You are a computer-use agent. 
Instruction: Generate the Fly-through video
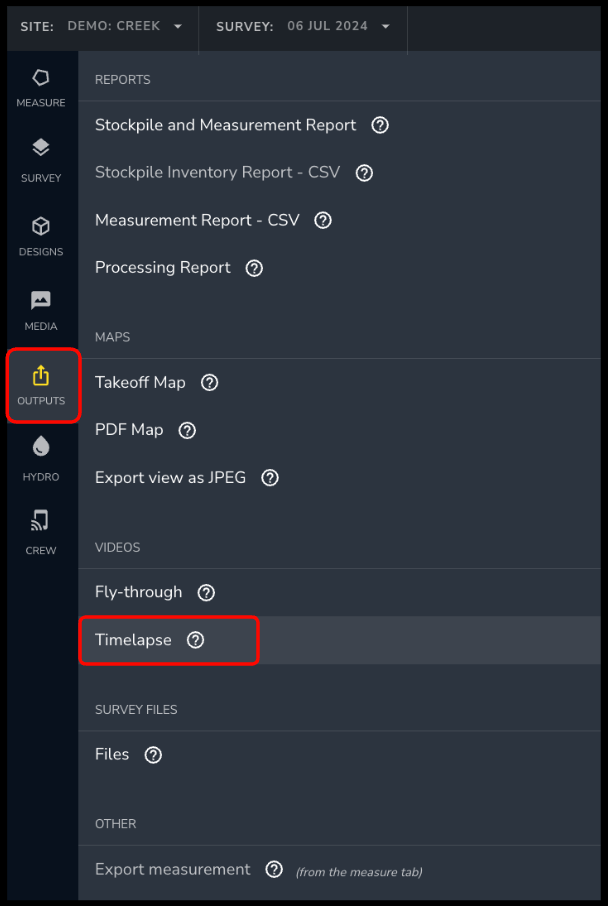pyautogui.click(x=138, y=592)
